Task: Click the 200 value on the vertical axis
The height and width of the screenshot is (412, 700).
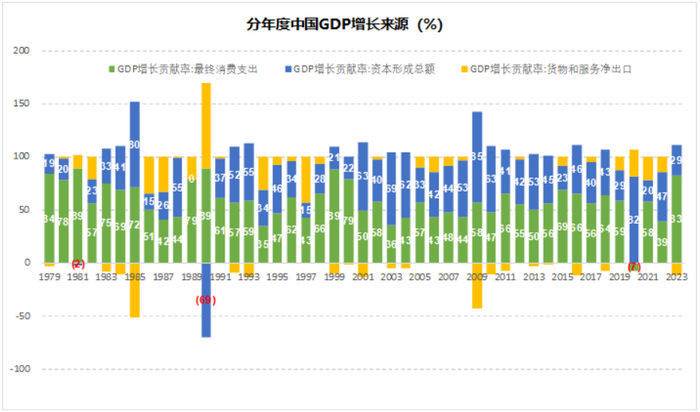Action: 21,50
